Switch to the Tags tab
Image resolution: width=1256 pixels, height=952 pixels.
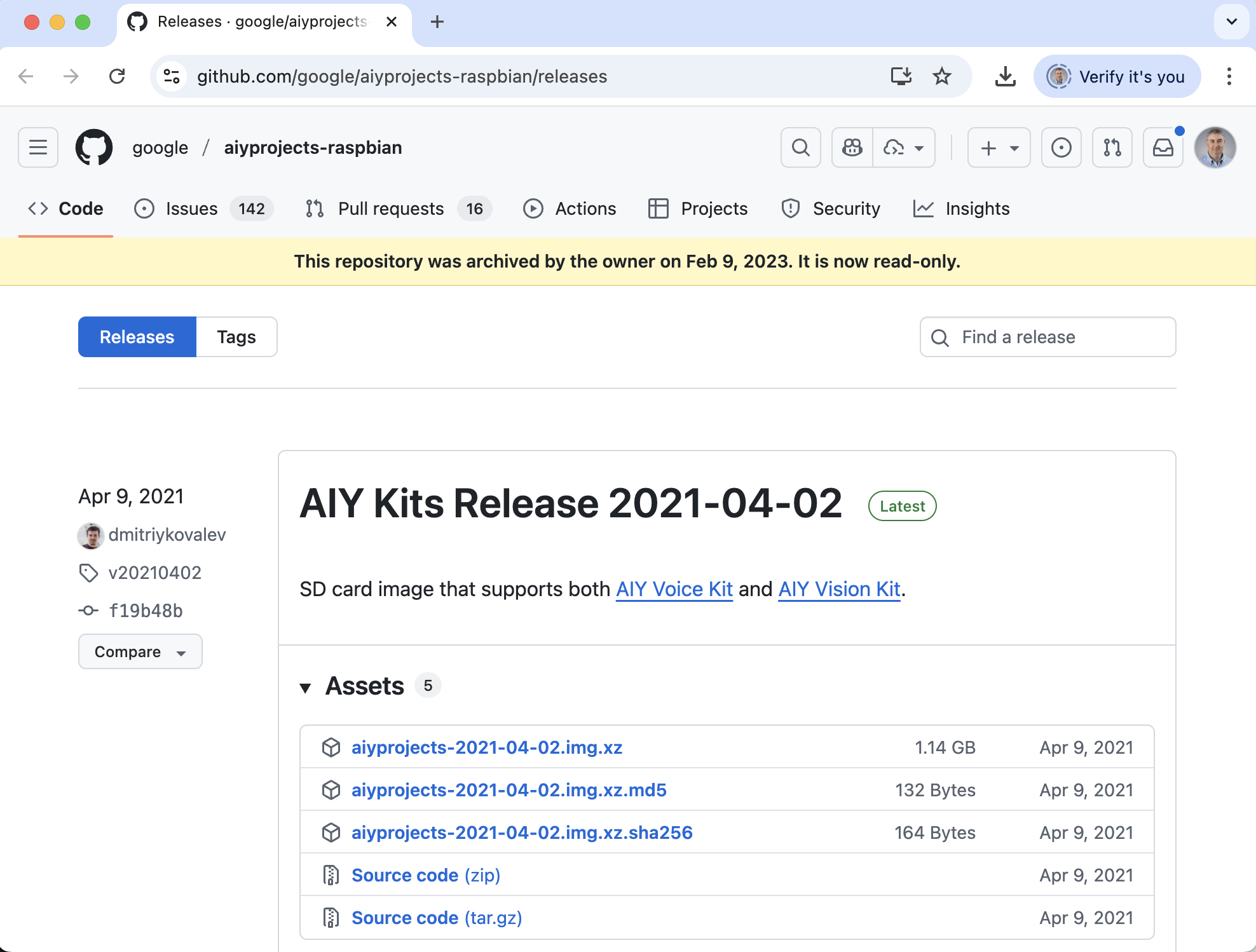(236, 337)
